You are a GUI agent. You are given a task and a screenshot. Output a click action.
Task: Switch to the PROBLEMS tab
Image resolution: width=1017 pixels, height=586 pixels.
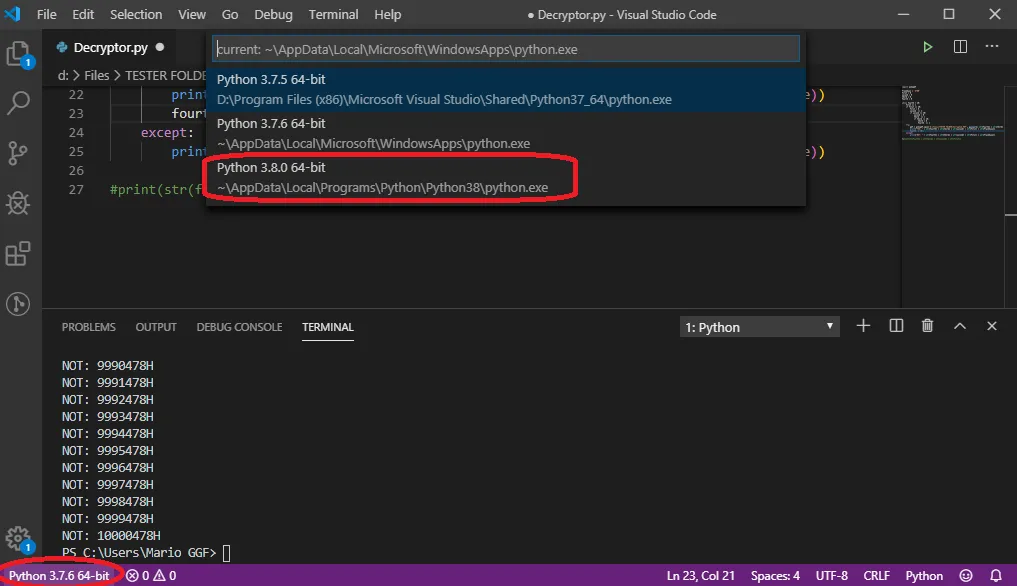[x=88, y=327]
